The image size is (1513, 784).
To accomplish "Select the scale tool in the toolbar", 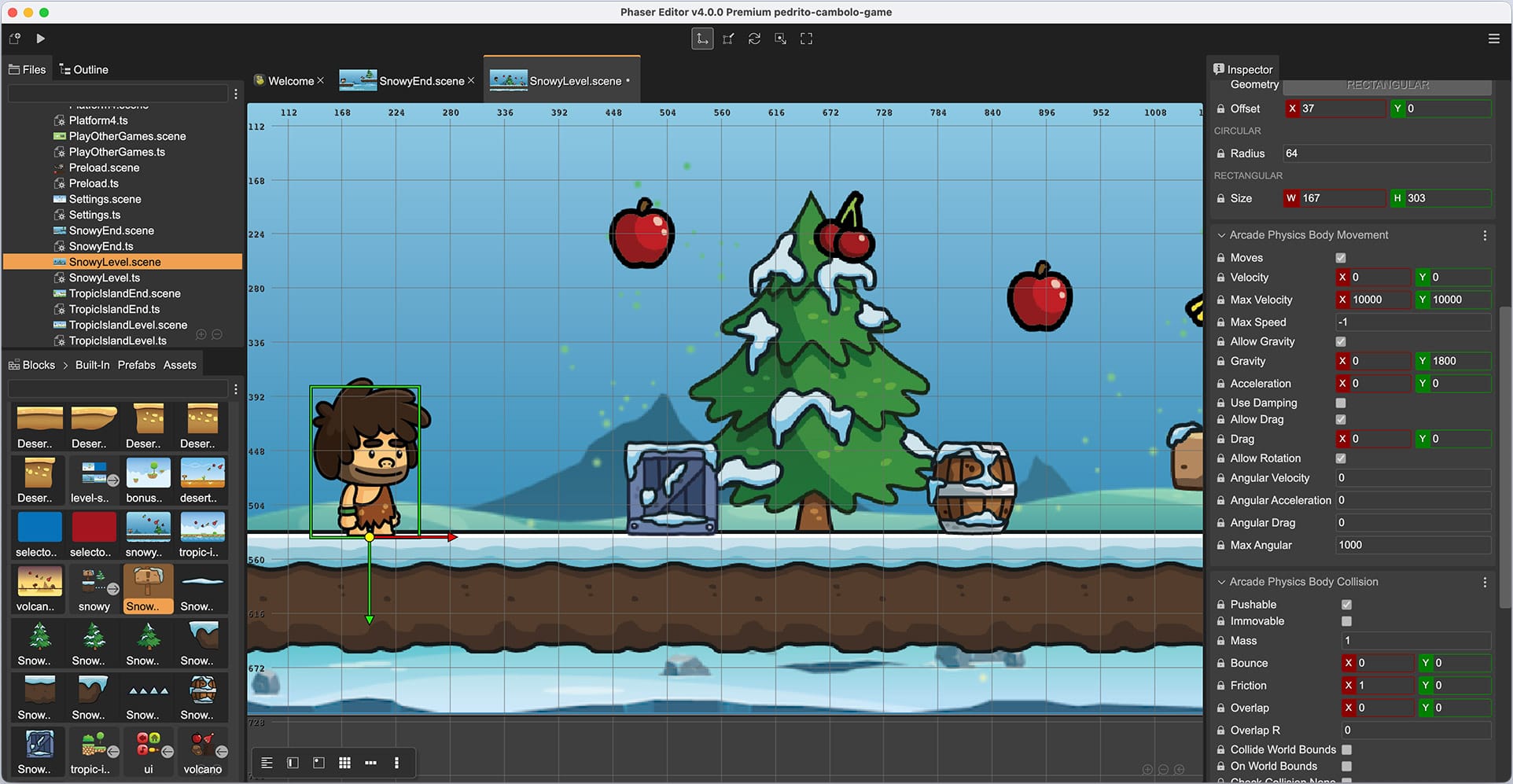I will [x=728, y=39].
